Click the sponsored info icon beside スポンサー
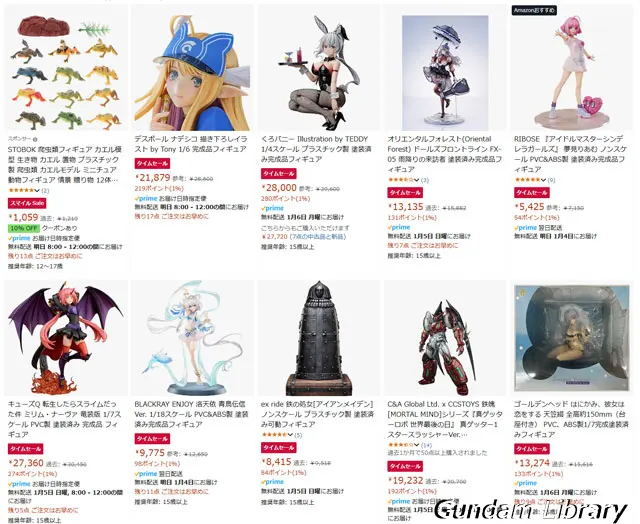This screenshot has width=640, height=524. pyautogui.click(x=35, y=139)
